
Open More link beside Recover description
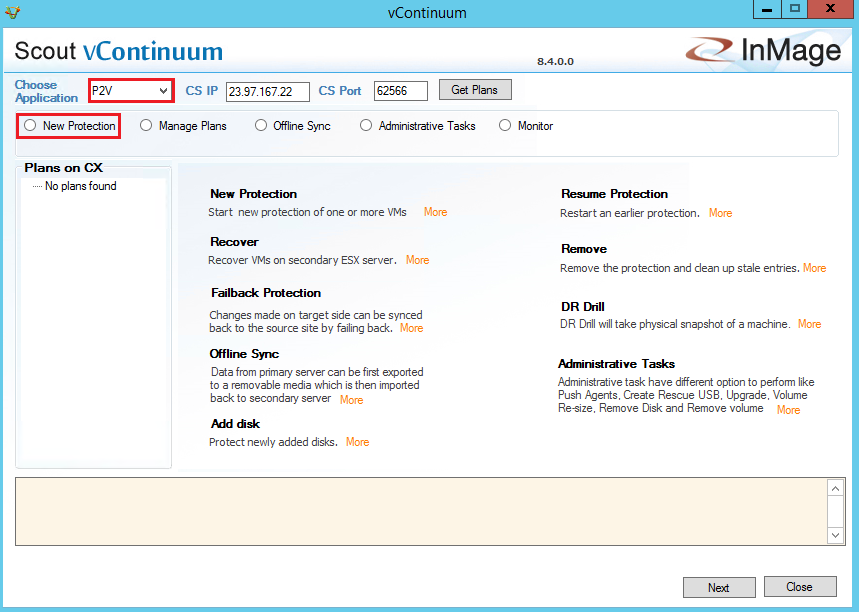417,260
